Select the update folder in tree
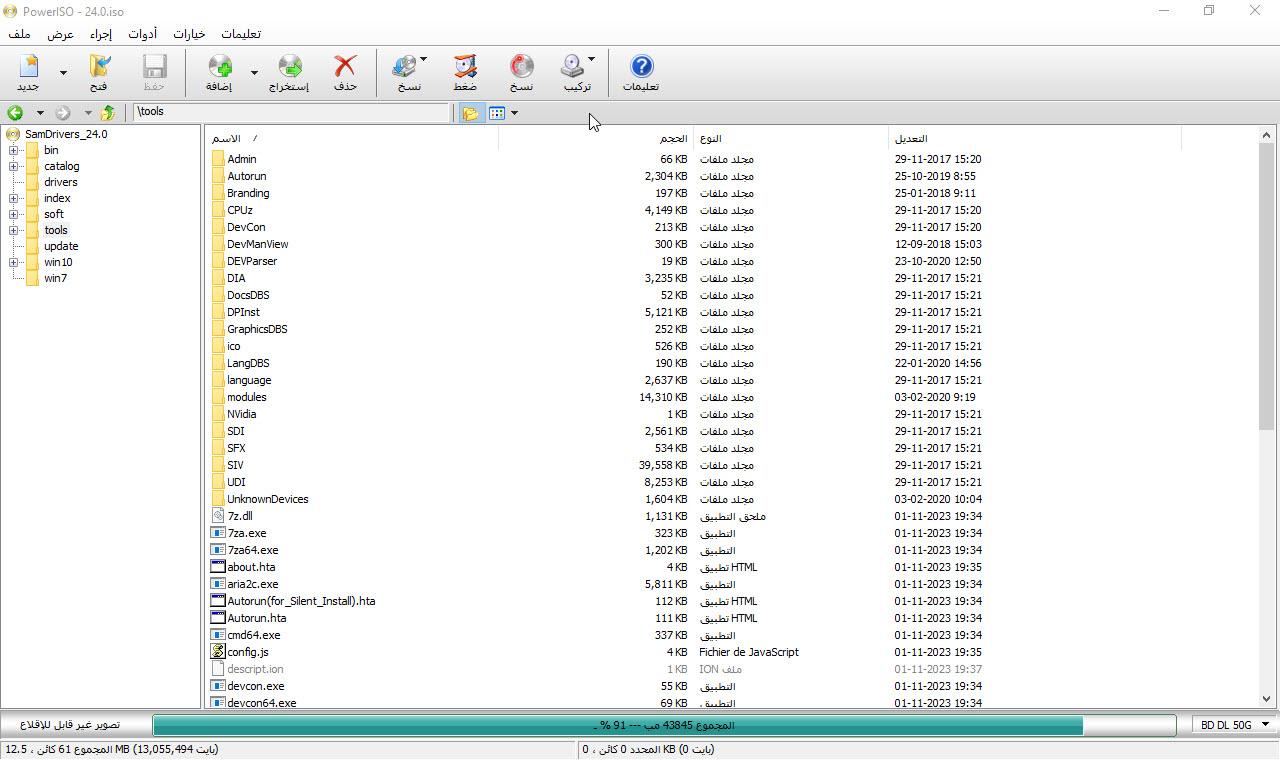Screen dimensions: 1280x760 61,246
